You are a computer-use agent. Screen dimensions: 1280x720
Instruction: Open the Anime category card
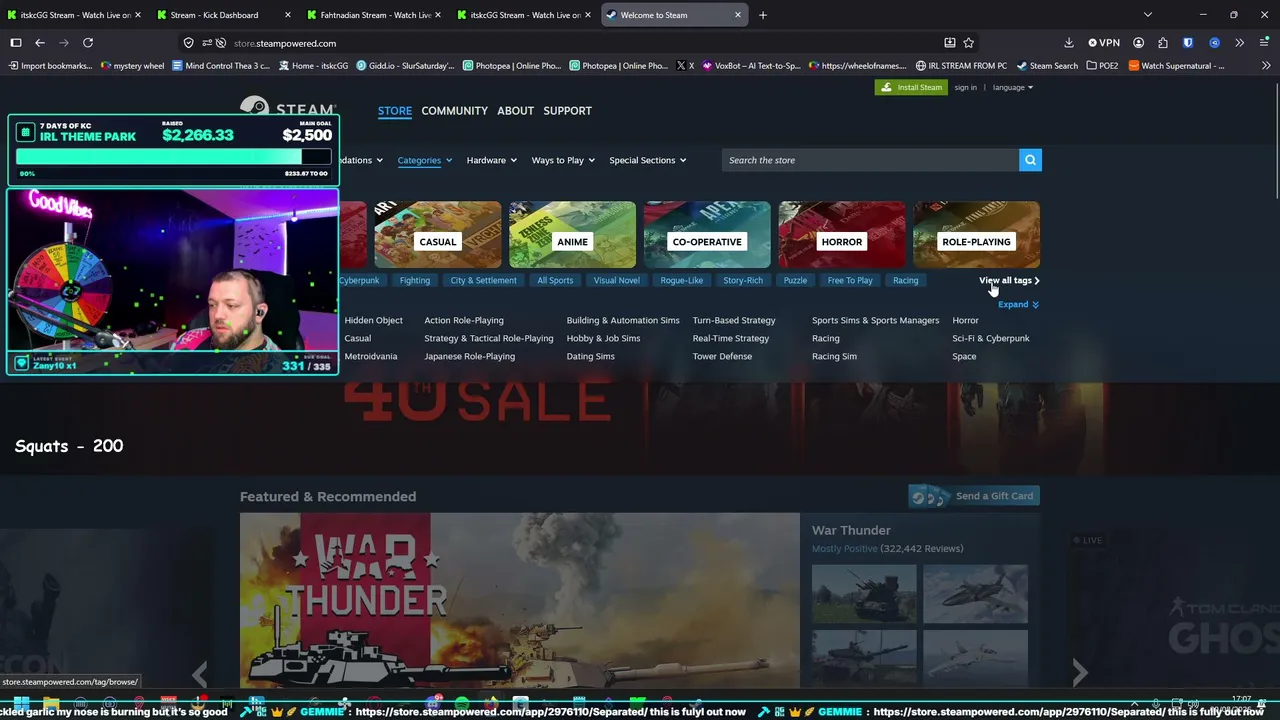(x=572, y=235)
